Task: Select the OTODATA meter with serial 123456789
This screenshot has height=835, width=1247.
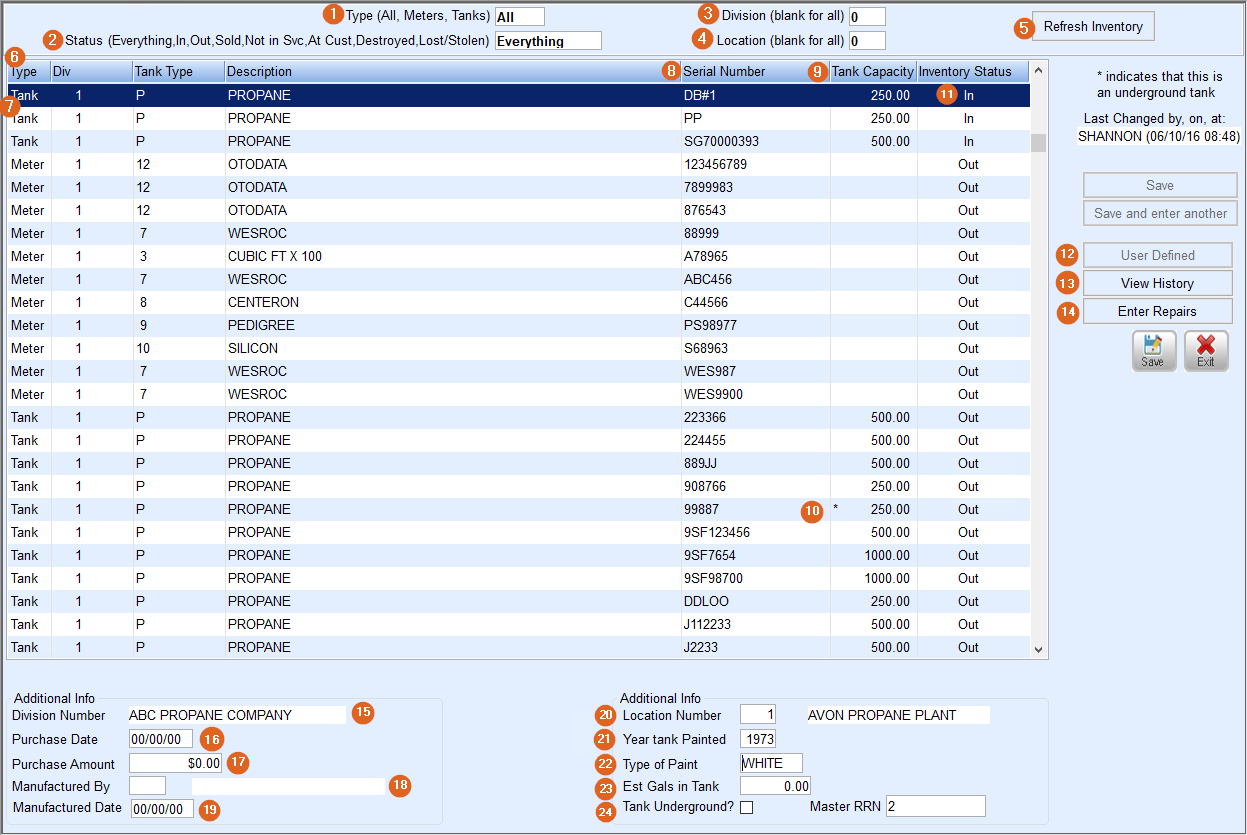Action: pyautogui.click(x=519, y=164)
